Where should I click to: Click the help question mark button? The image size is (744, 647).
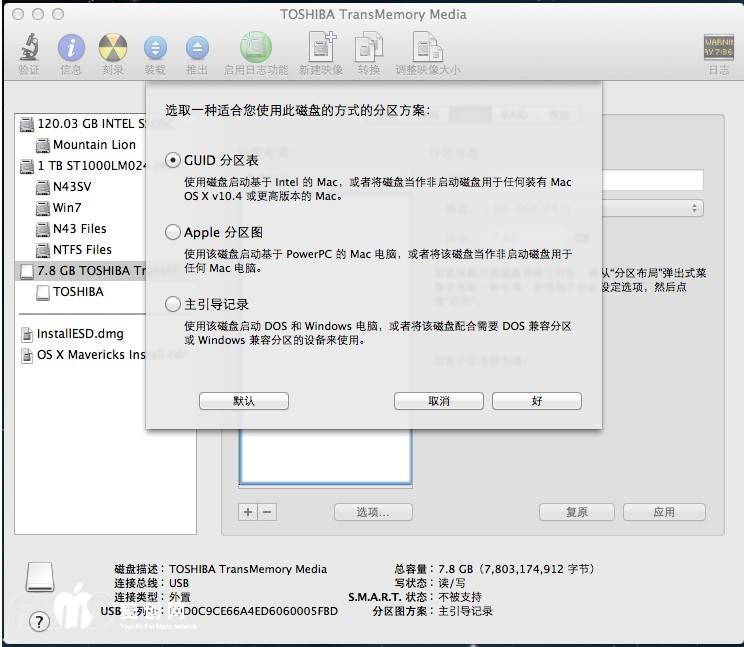pos(39,622)
